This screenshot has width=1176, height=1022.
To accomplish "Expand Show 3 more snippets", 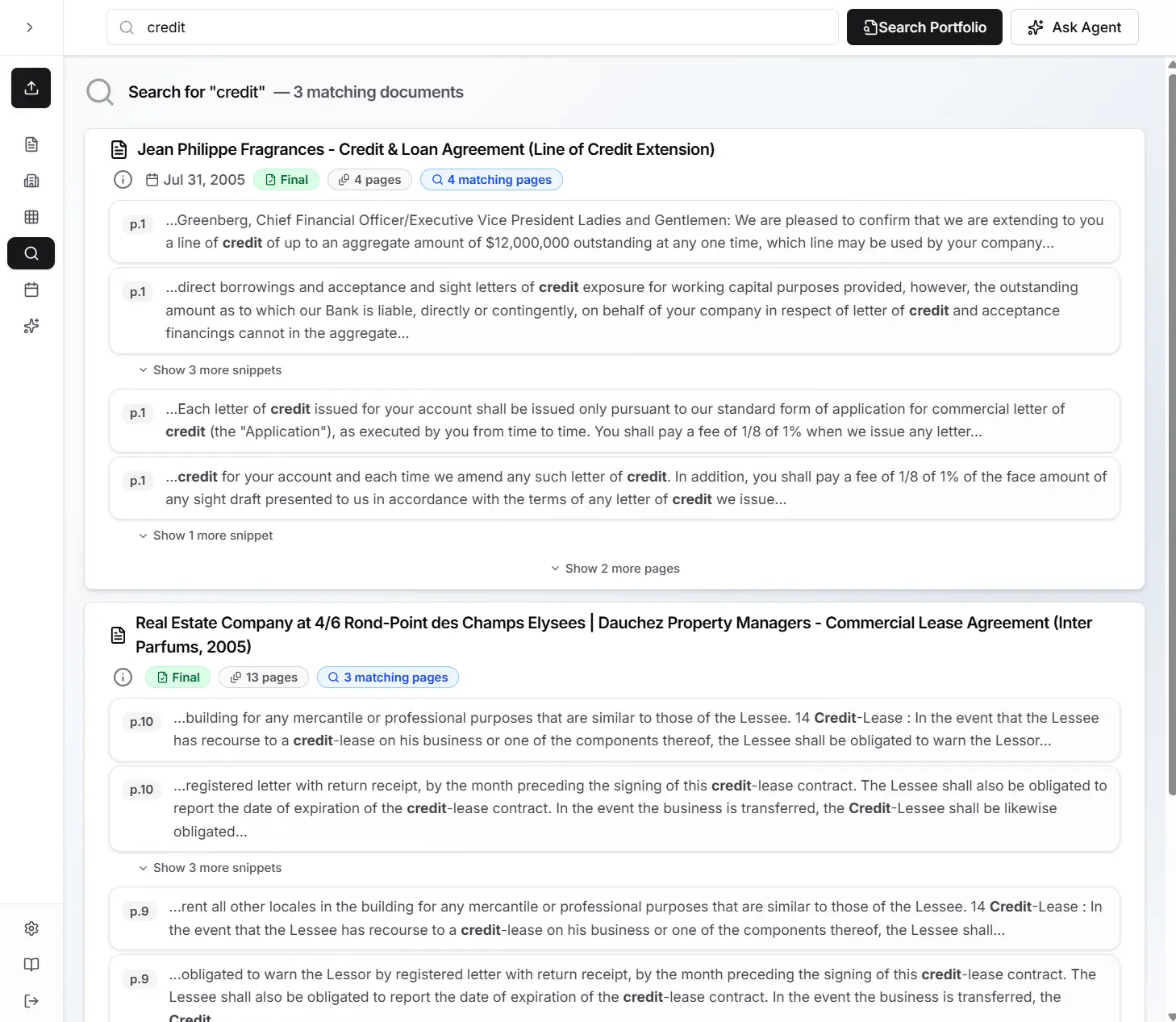I will [210, 369].
